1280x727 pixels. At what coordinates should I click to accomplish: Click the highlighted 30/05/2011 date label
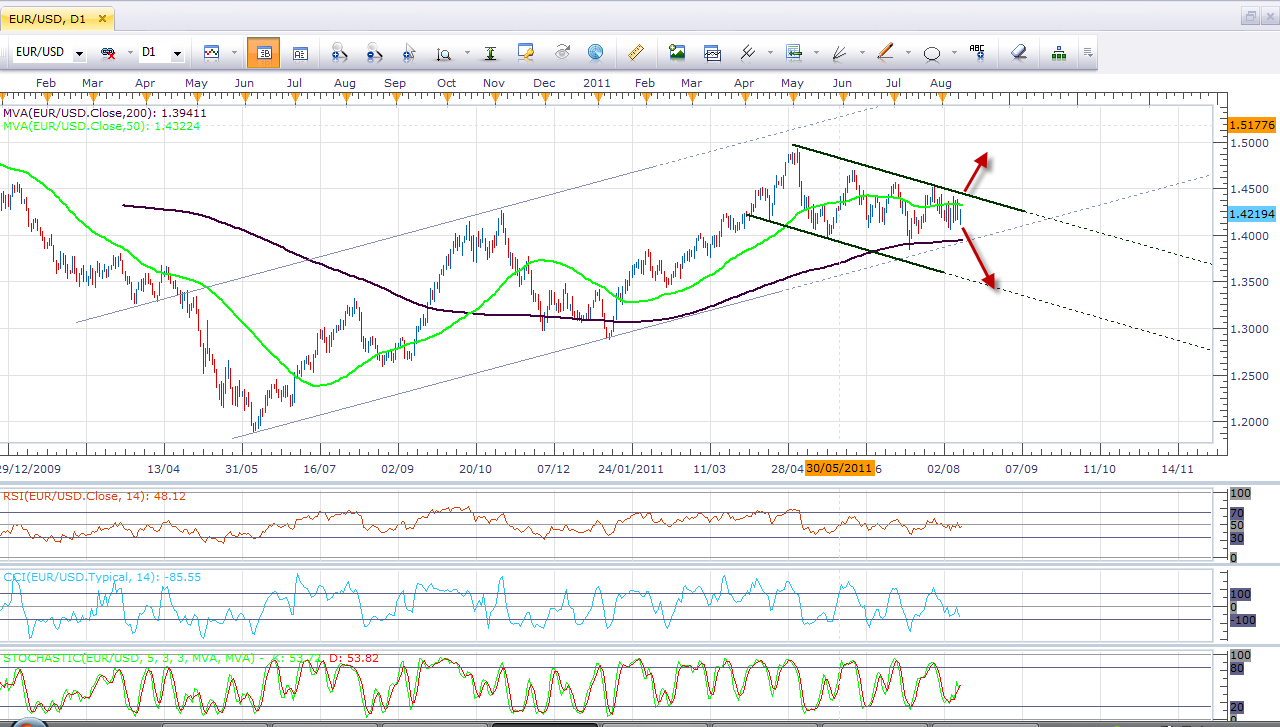click(x=840, y=467)
